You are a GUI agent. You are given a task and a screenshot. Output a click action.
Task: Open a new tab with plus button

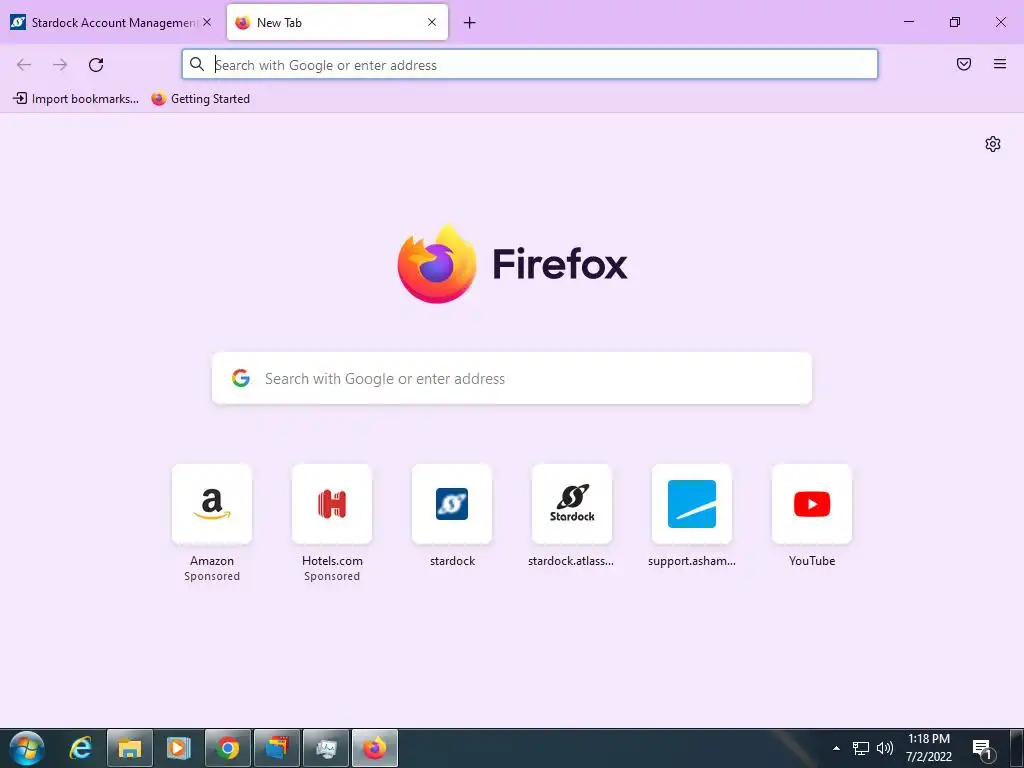pyautogui.click(x=470, y=23)
